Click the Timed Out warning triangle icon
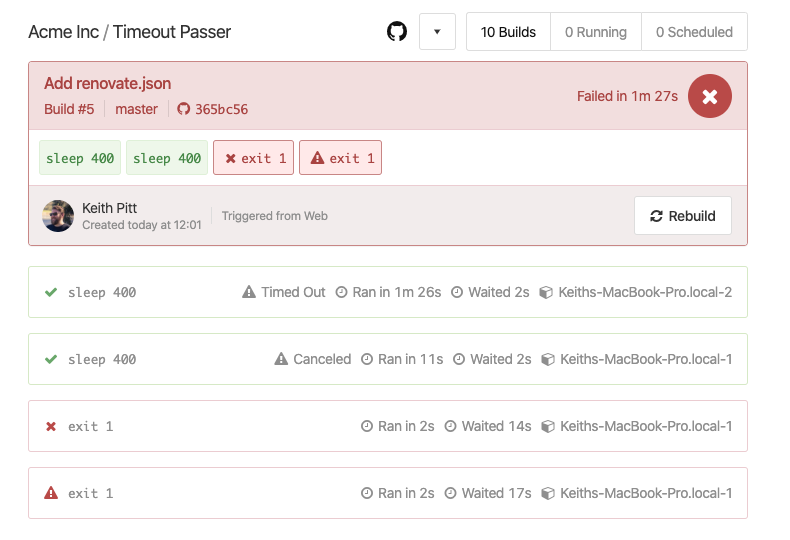 click(250, 292)
